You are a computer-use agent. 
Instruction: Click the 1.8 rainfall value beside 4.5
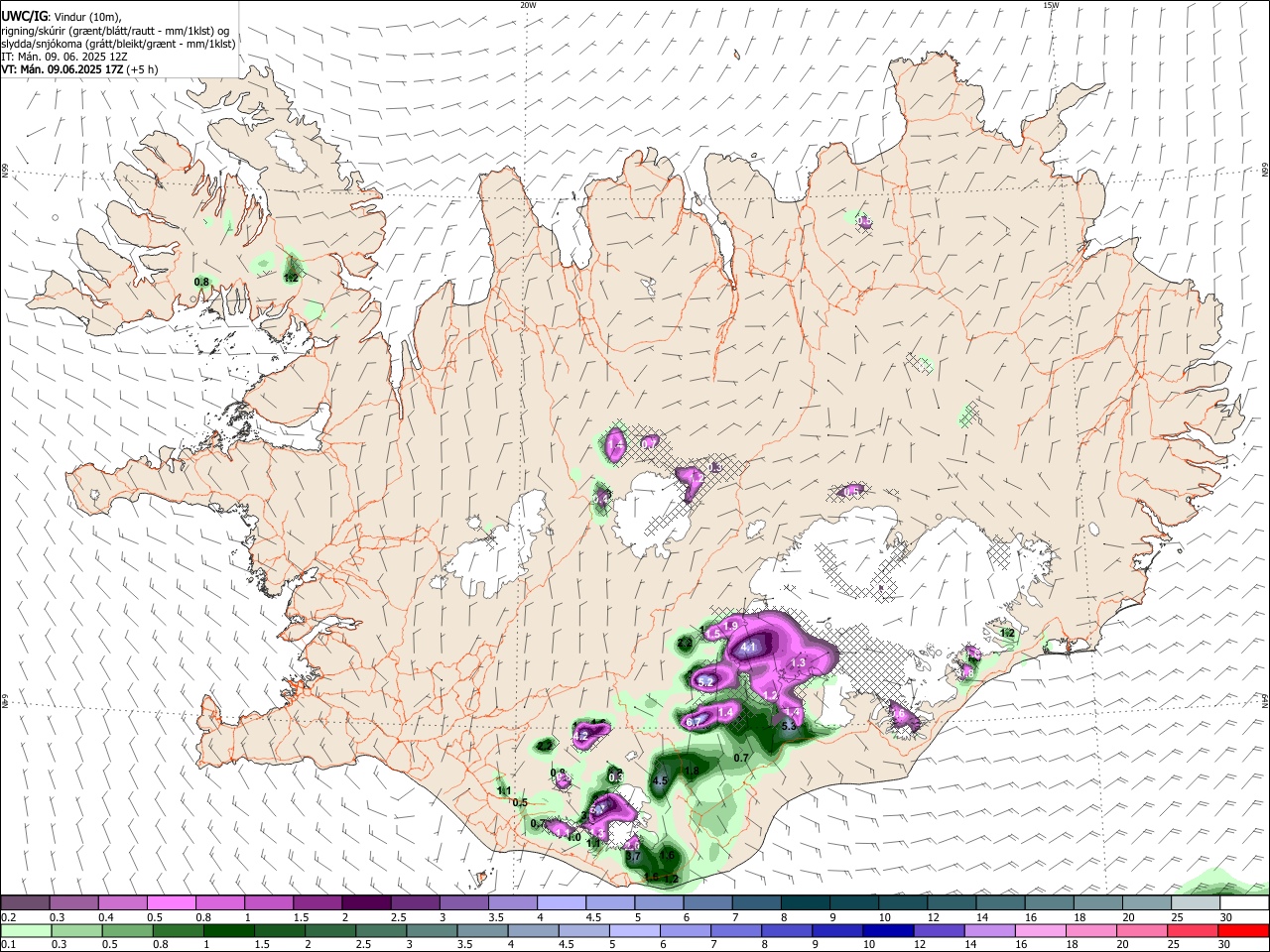click(692, 771)
